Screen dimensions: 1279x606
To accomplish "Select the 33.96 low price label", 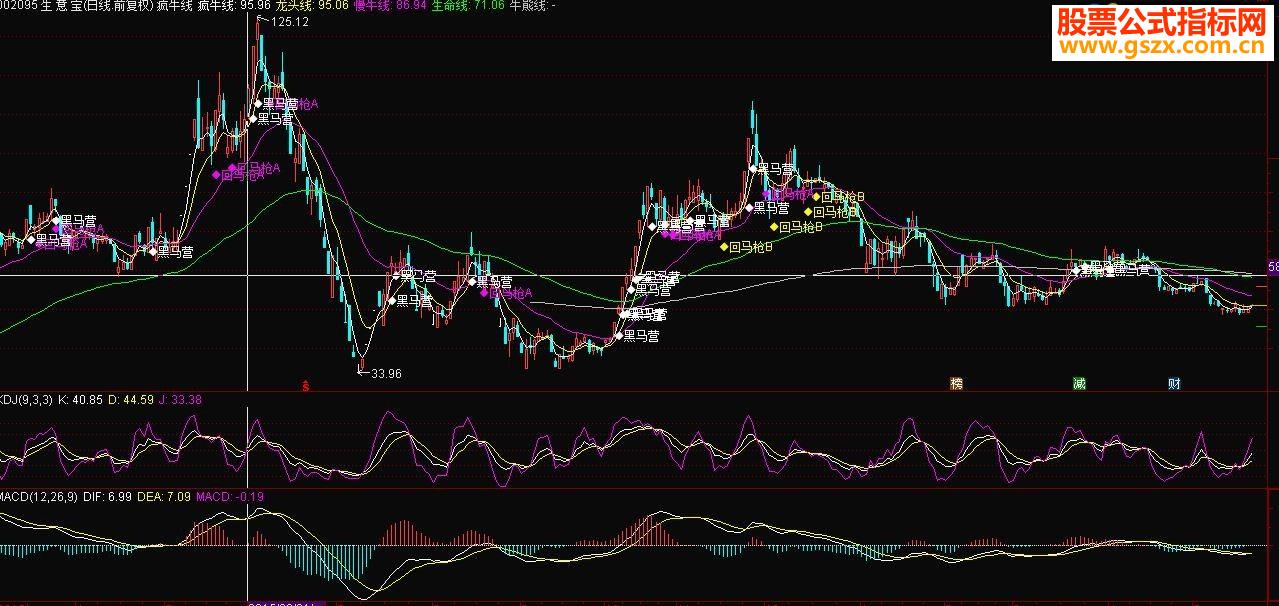I will pyautogui.click(x=385, y=374).
